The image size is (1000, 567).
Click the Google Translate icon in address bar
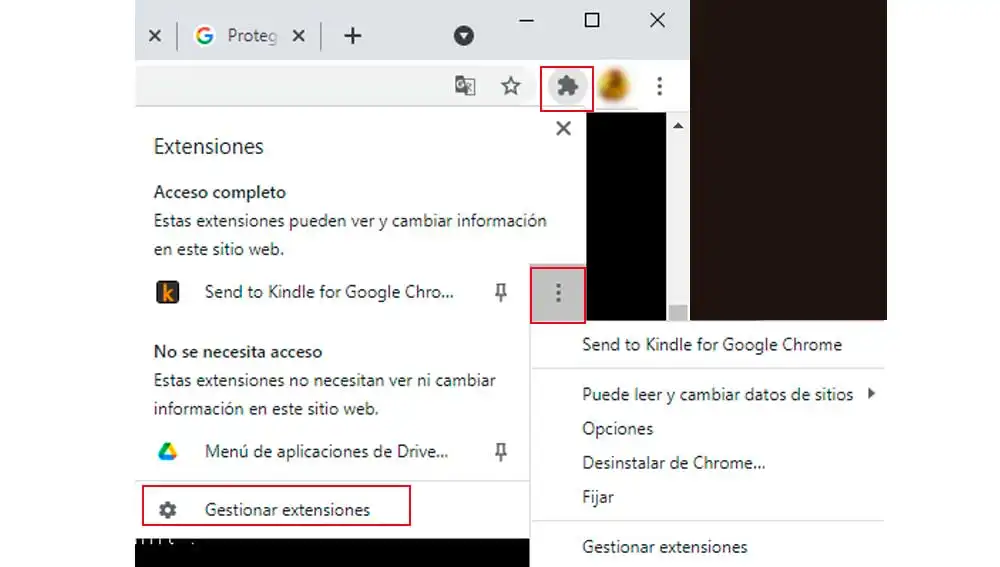click(x=465, y=85)
